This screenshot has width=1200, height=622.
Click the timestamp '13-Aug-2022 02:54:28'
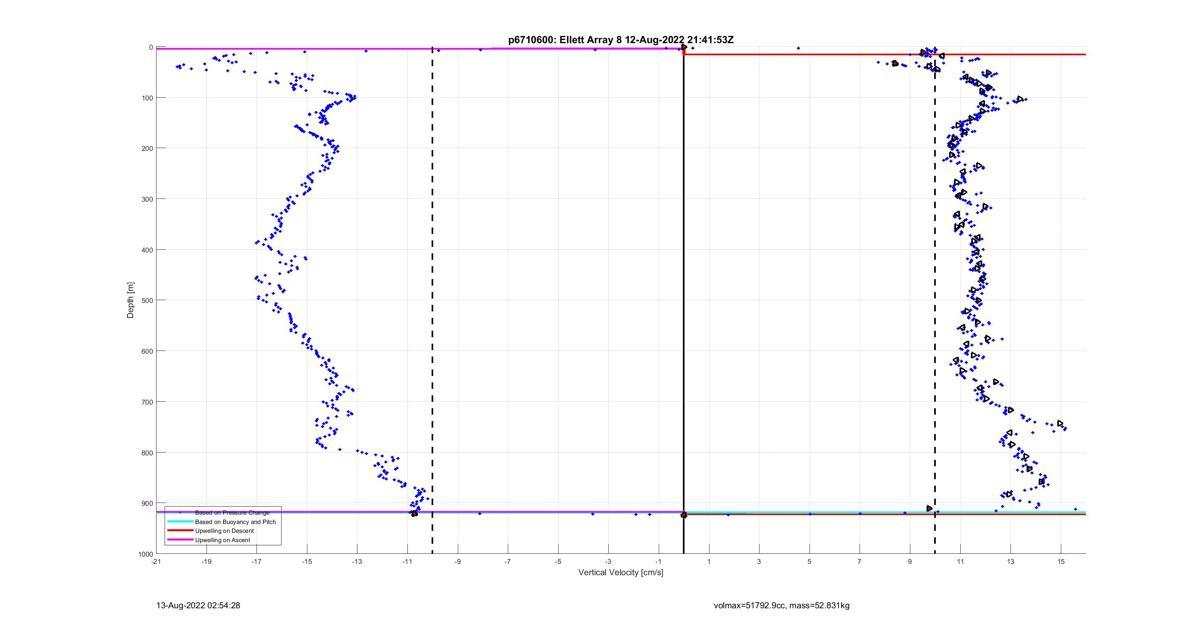[198, 605]
